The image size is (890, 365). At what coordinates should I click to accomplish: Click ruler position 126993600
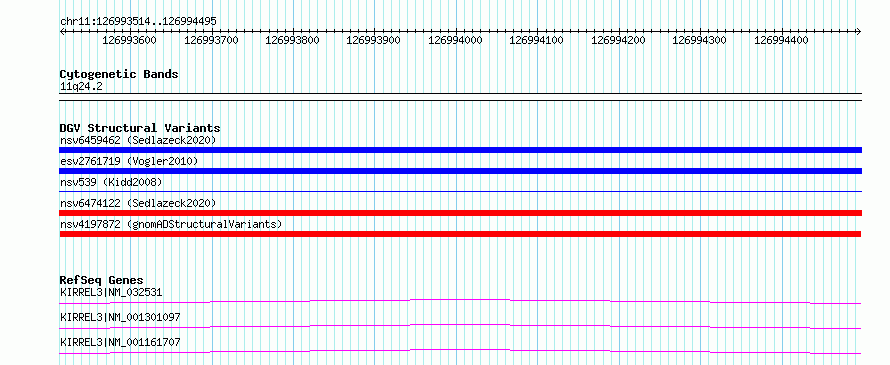coord(129,40)
